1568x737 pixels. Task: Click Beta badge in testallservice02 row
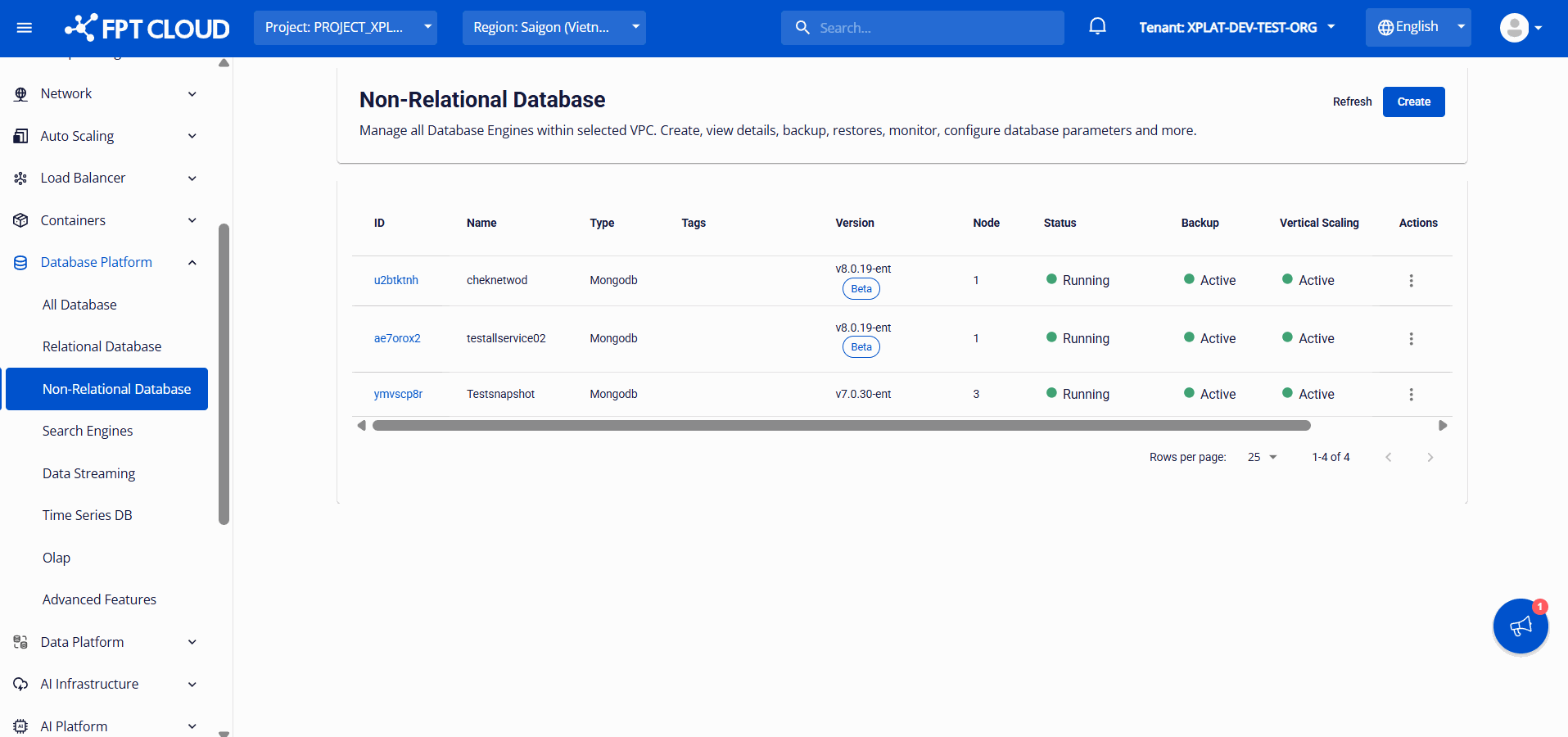861,347
